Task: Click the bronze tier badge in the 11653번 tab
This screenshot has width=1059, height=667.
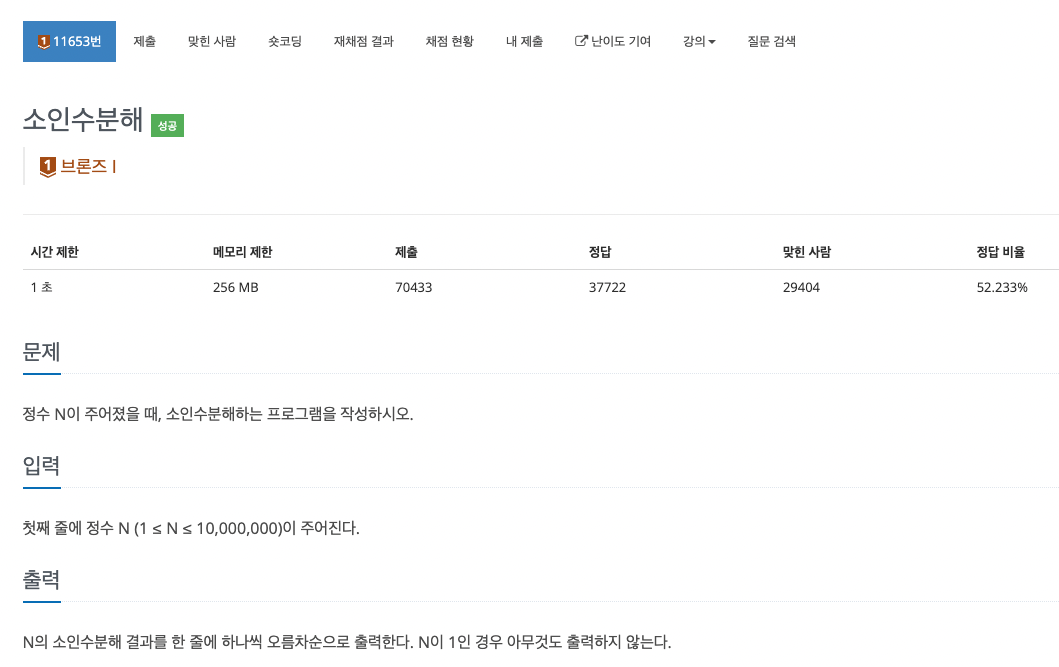Action: (44, 42)
